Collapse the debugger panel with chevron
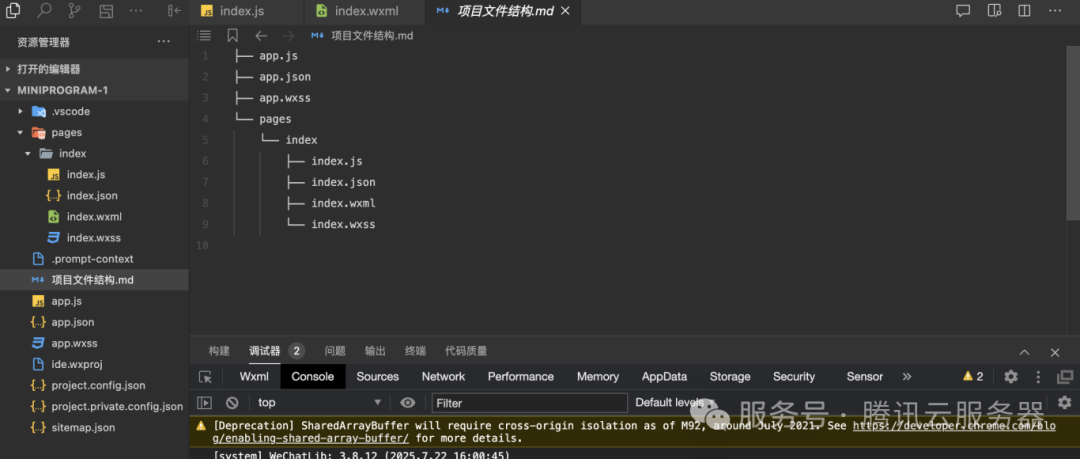 pyautogui.click(x=1024, y=352)
